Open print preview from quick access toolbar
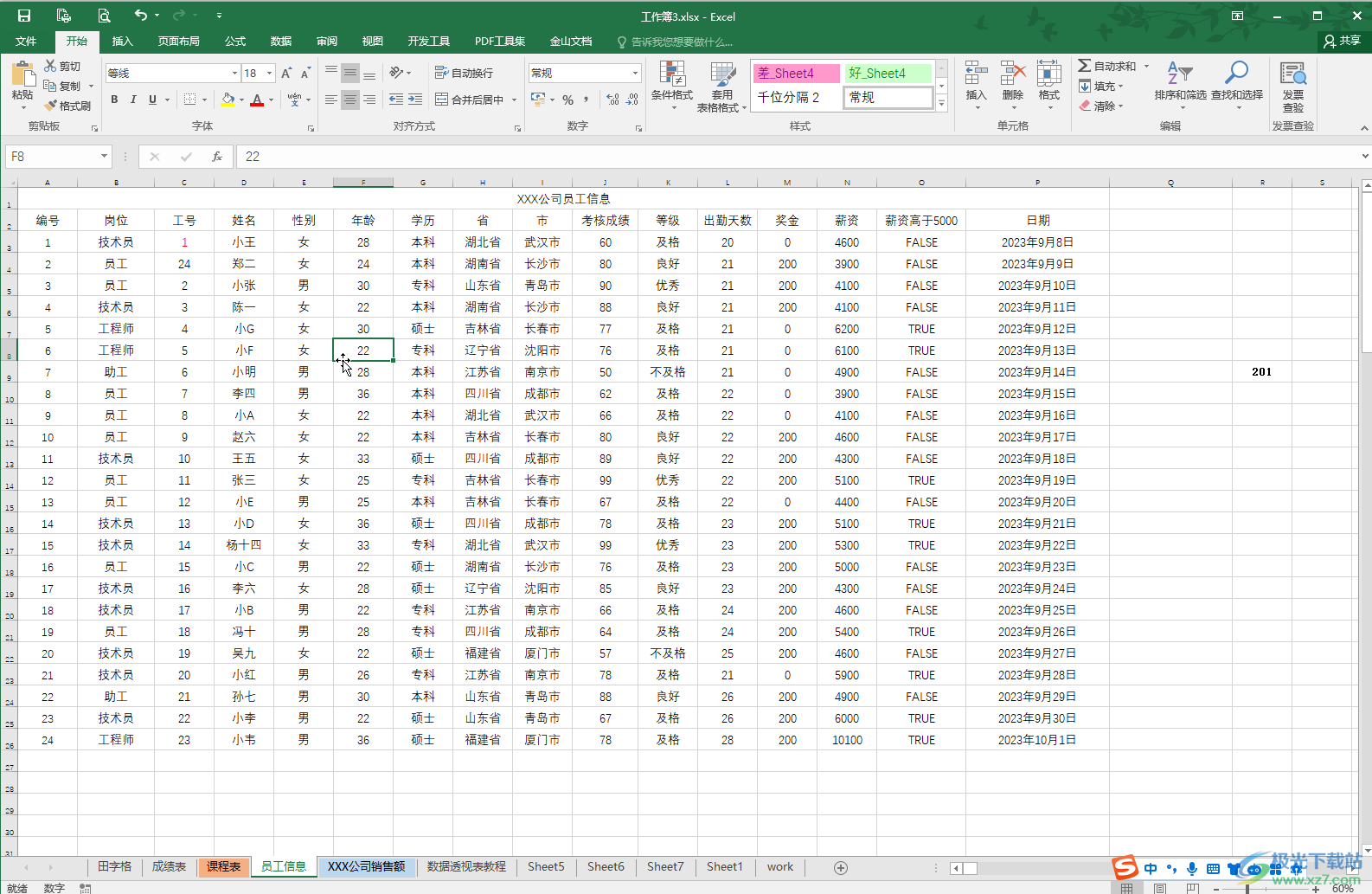 (104, 16)
